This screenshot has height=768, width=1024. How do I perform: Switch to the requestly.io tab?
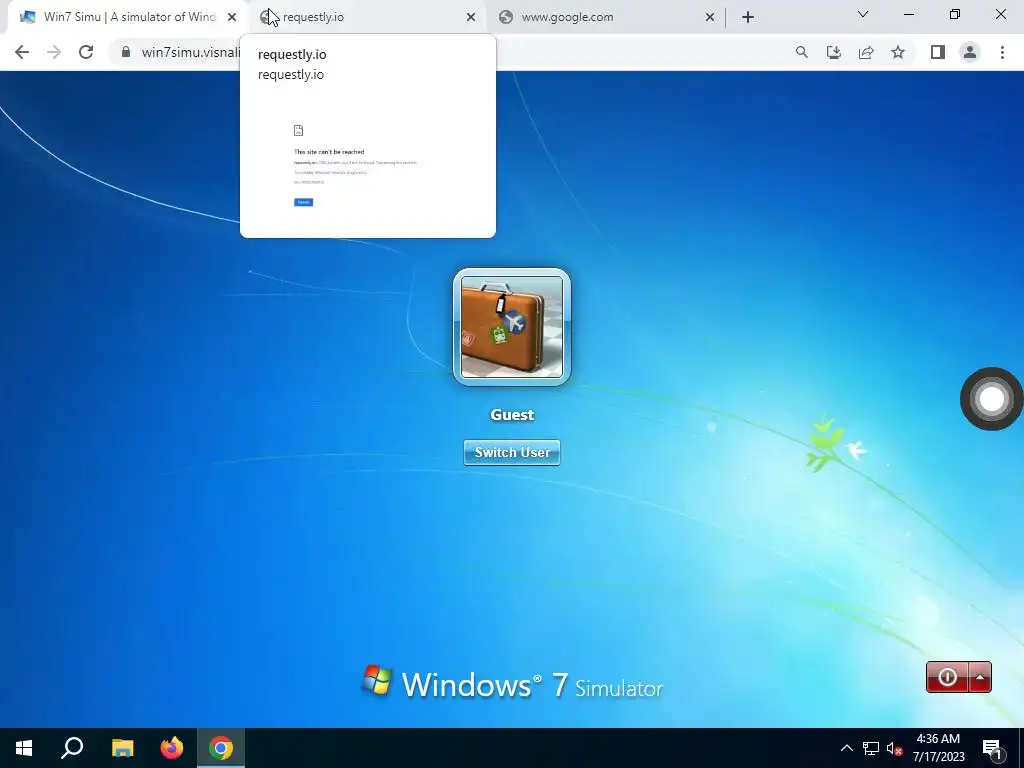(x=368, y=17)
